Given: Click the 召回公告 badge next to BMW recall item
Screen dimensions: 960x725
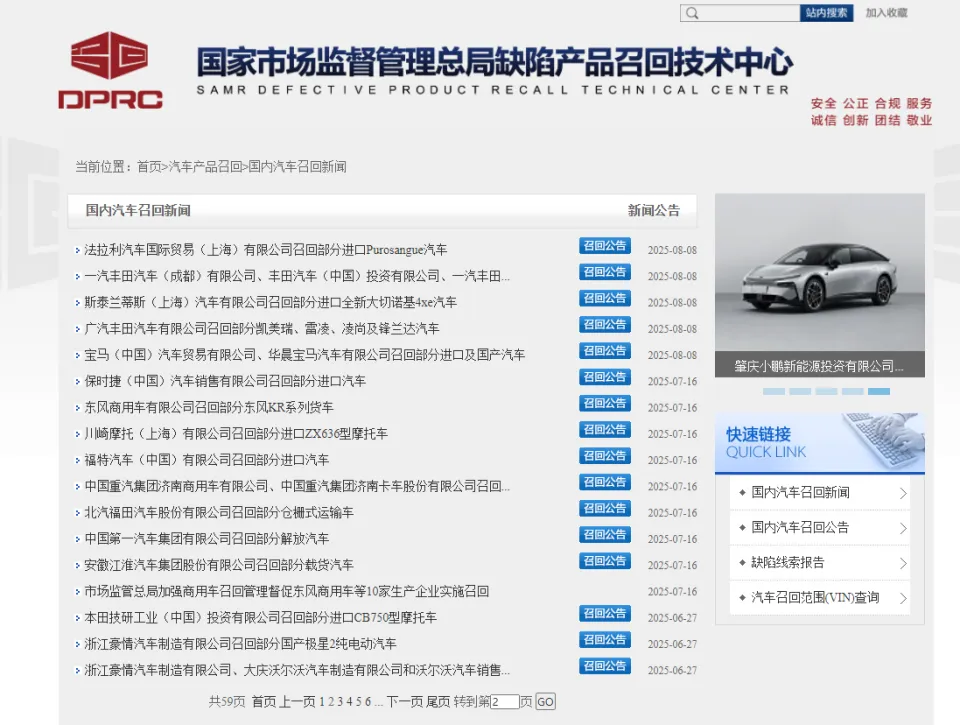Looking at the screenshot, I should pos(604,351).
